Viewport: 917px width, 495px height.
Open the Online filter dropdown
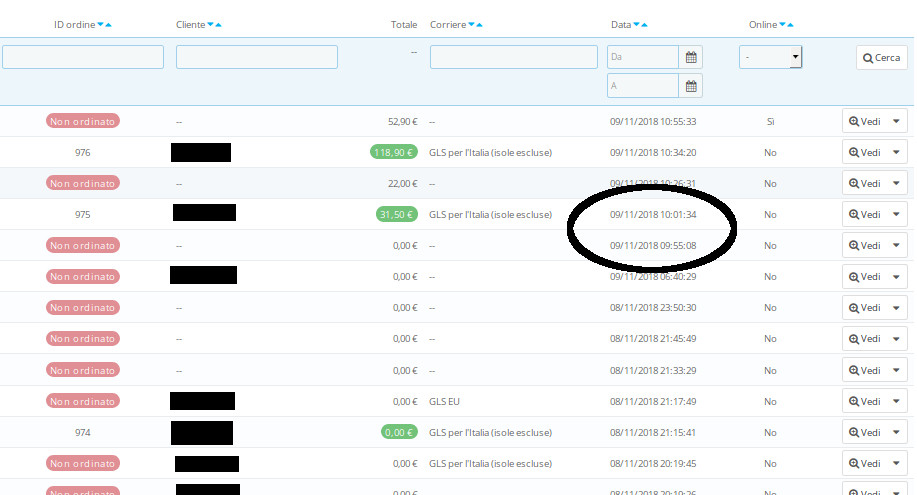click(x=770, y=57)
